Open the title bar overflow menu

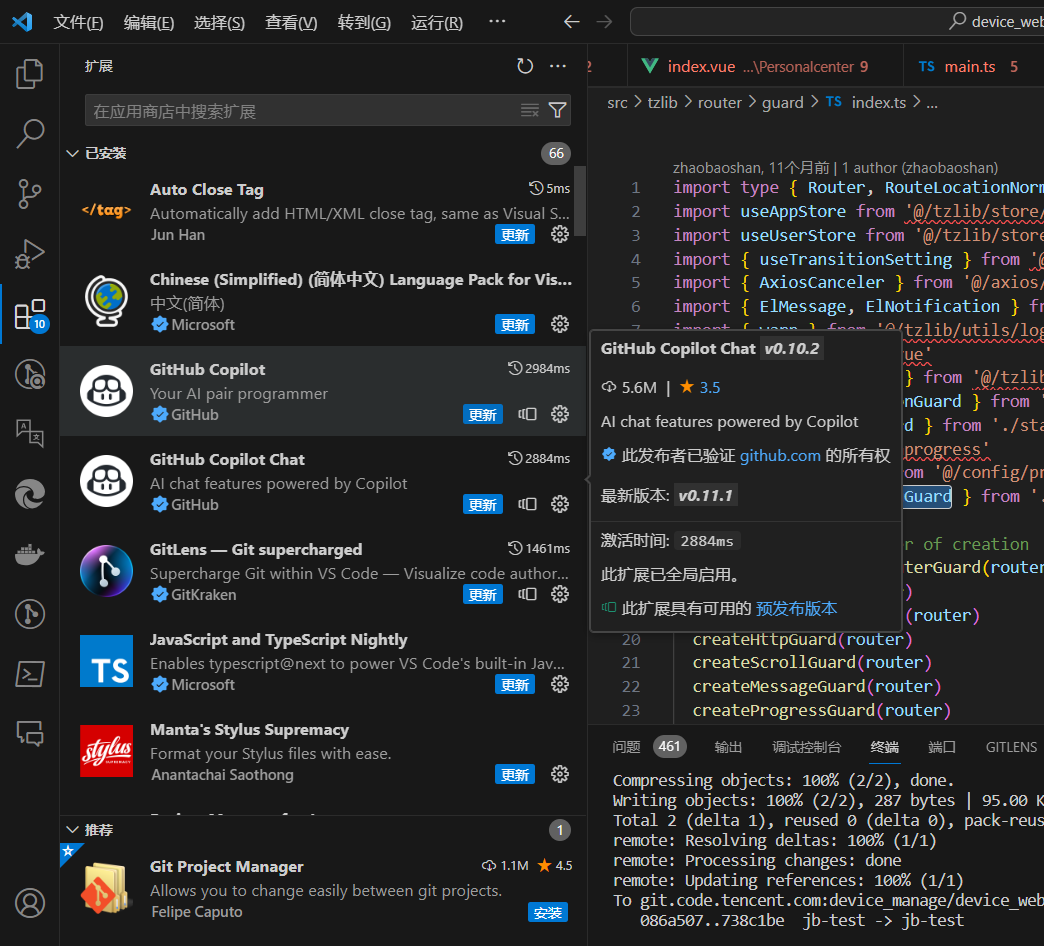click(x=497, y=22)
